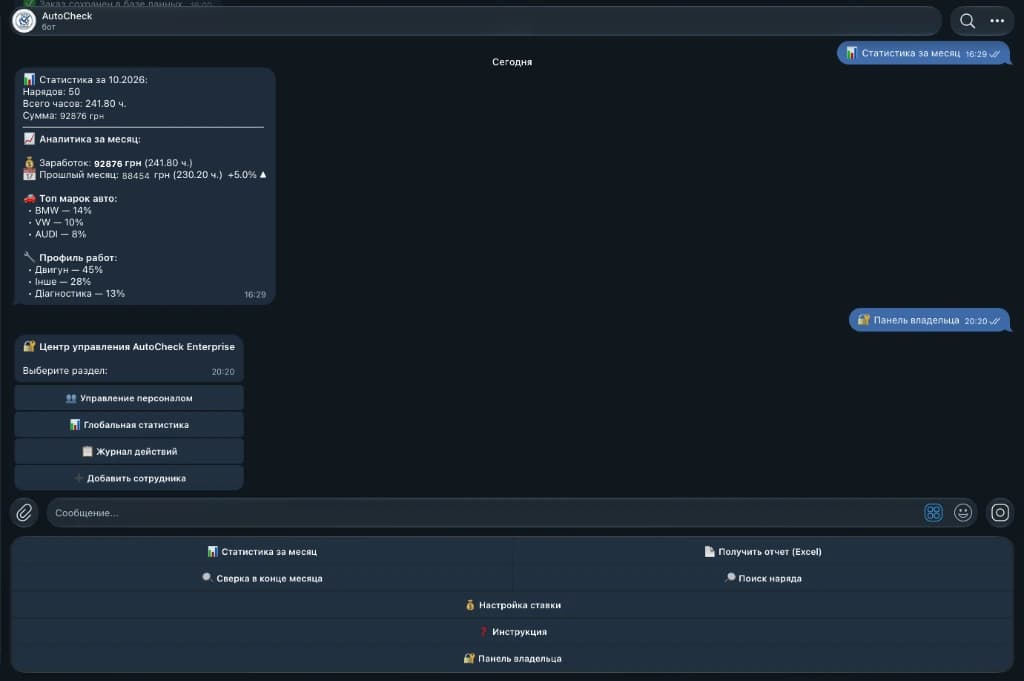This screenshot has width=1024, height=681.
Task: Attach a file with the paperclip icon
Action: click(x=24, y=513)
